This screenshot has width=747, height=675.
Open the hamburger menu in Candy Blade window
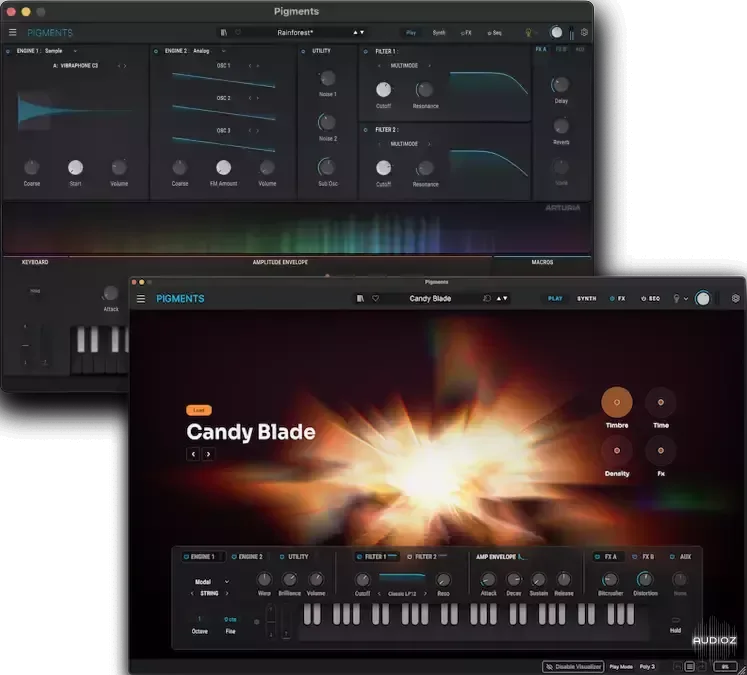click(141, 299)
